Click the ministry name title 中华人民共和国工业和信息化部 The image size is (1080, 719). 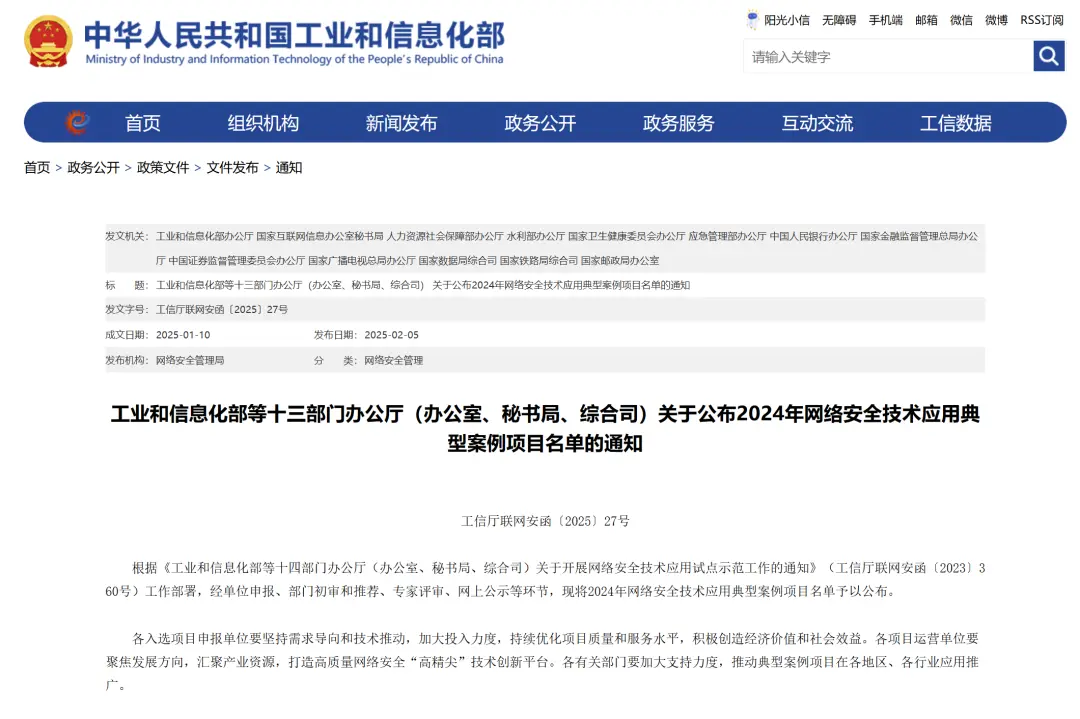pos(295,34)
